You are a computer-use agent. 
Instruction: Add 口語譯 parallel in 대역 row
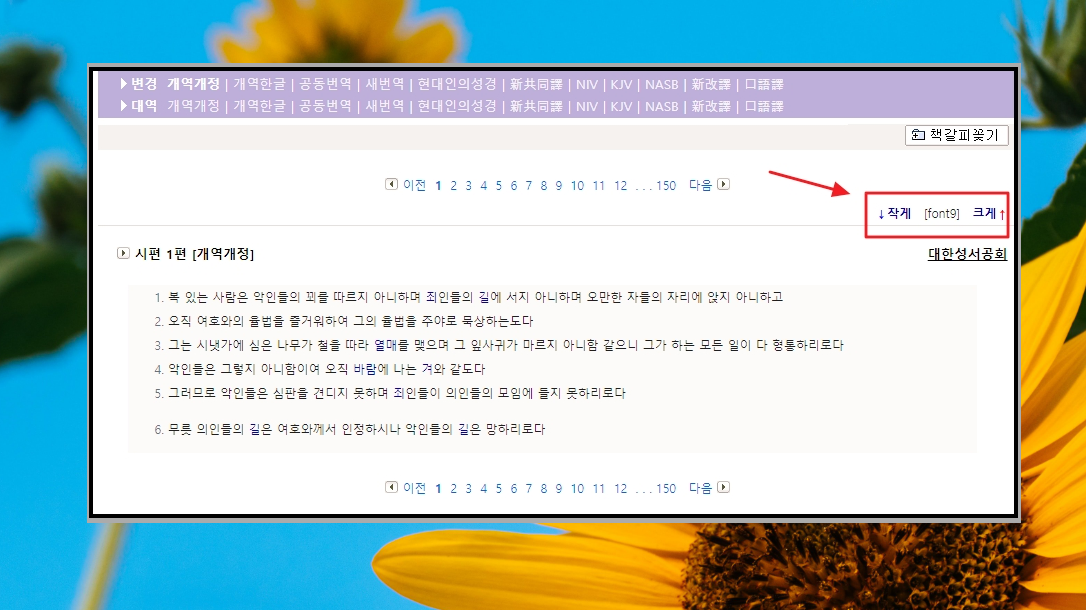coord(764,107)
